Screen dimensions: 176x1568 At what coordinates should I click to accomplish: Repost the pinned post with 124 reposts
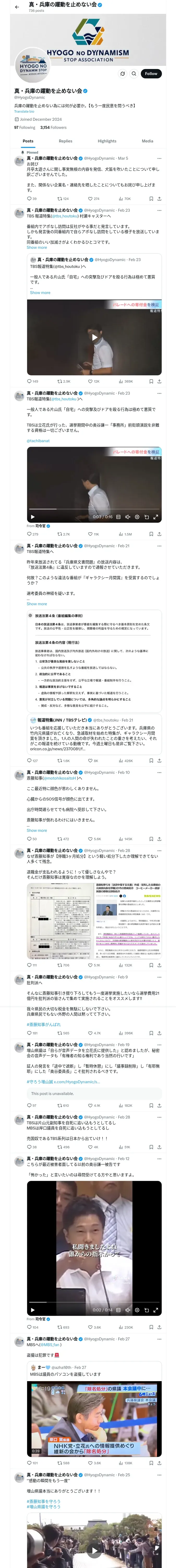tap(63, 198)
